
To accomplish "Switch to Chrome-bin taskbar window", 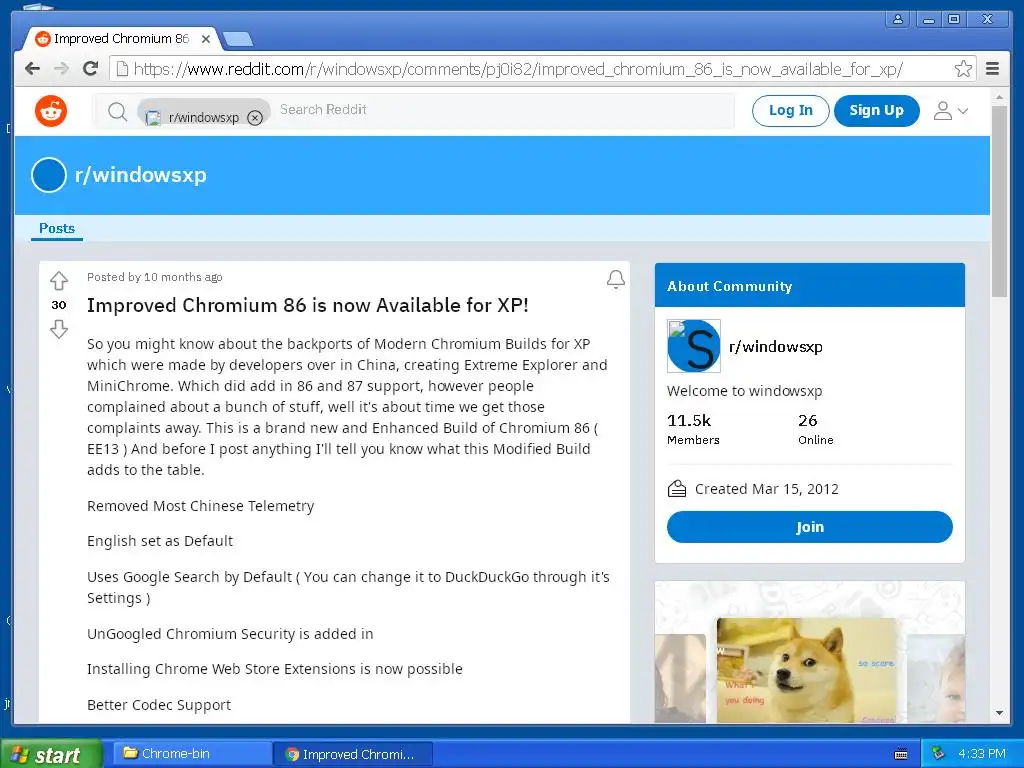I will [193, 754].
